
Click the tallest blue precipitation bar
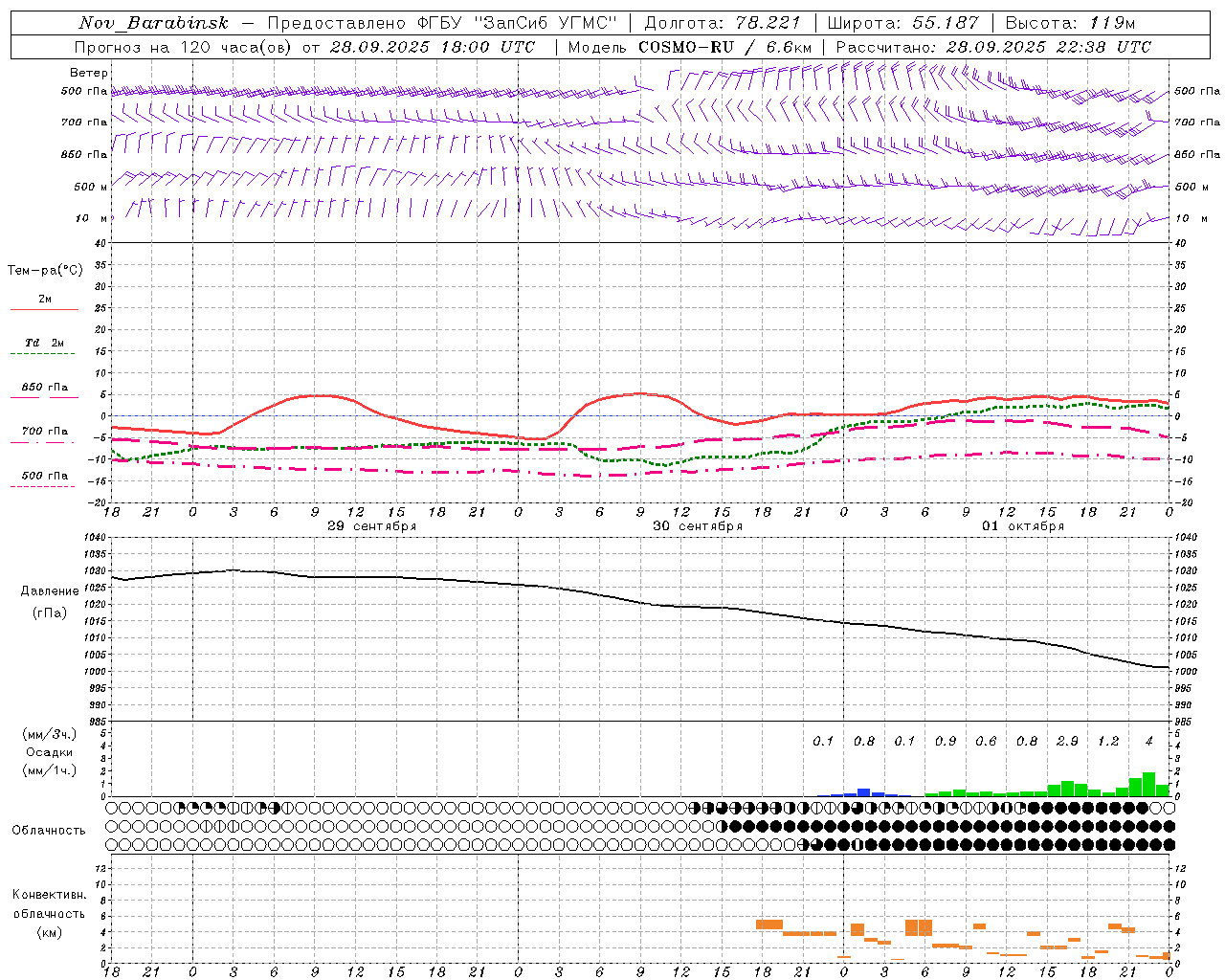863,792
